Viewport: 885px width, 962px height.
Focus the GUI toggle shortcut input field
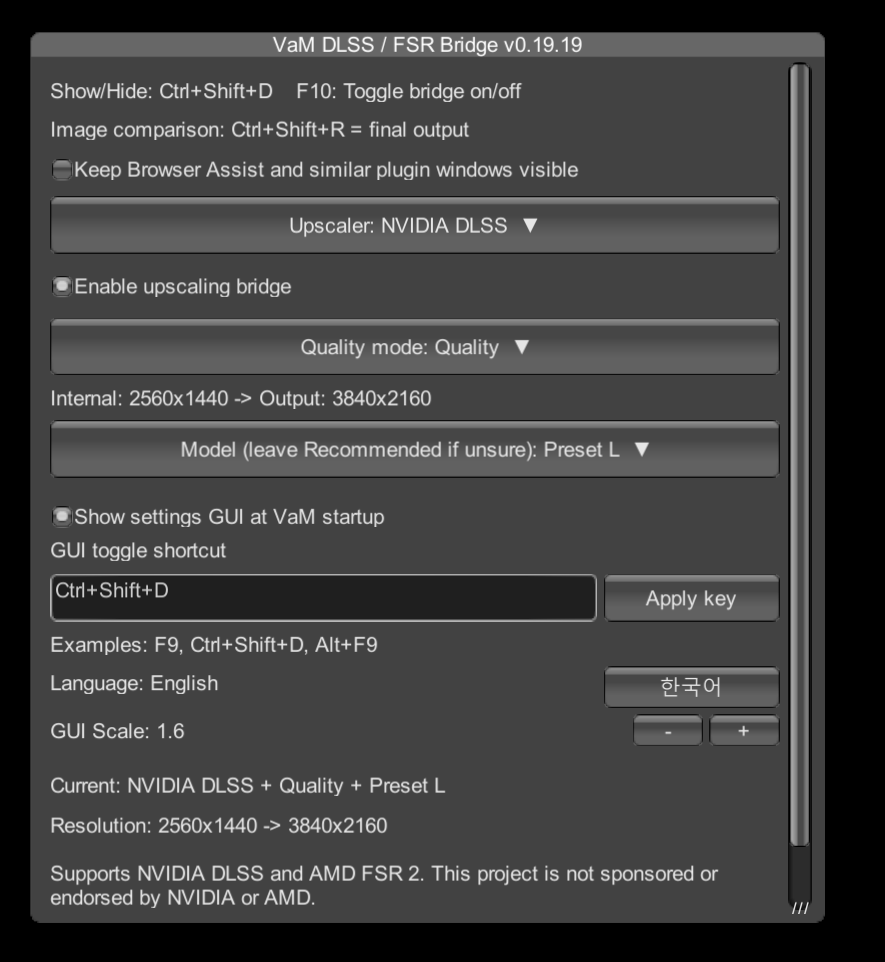323,598
